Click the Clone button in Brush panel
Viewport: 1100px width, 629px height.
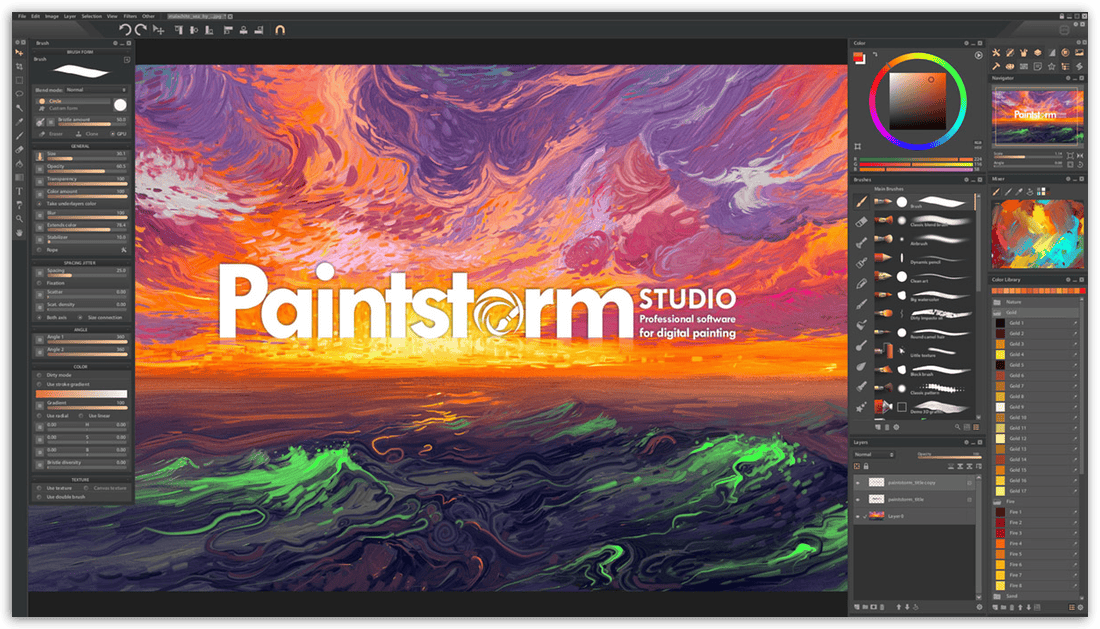(x=87, y=133)
